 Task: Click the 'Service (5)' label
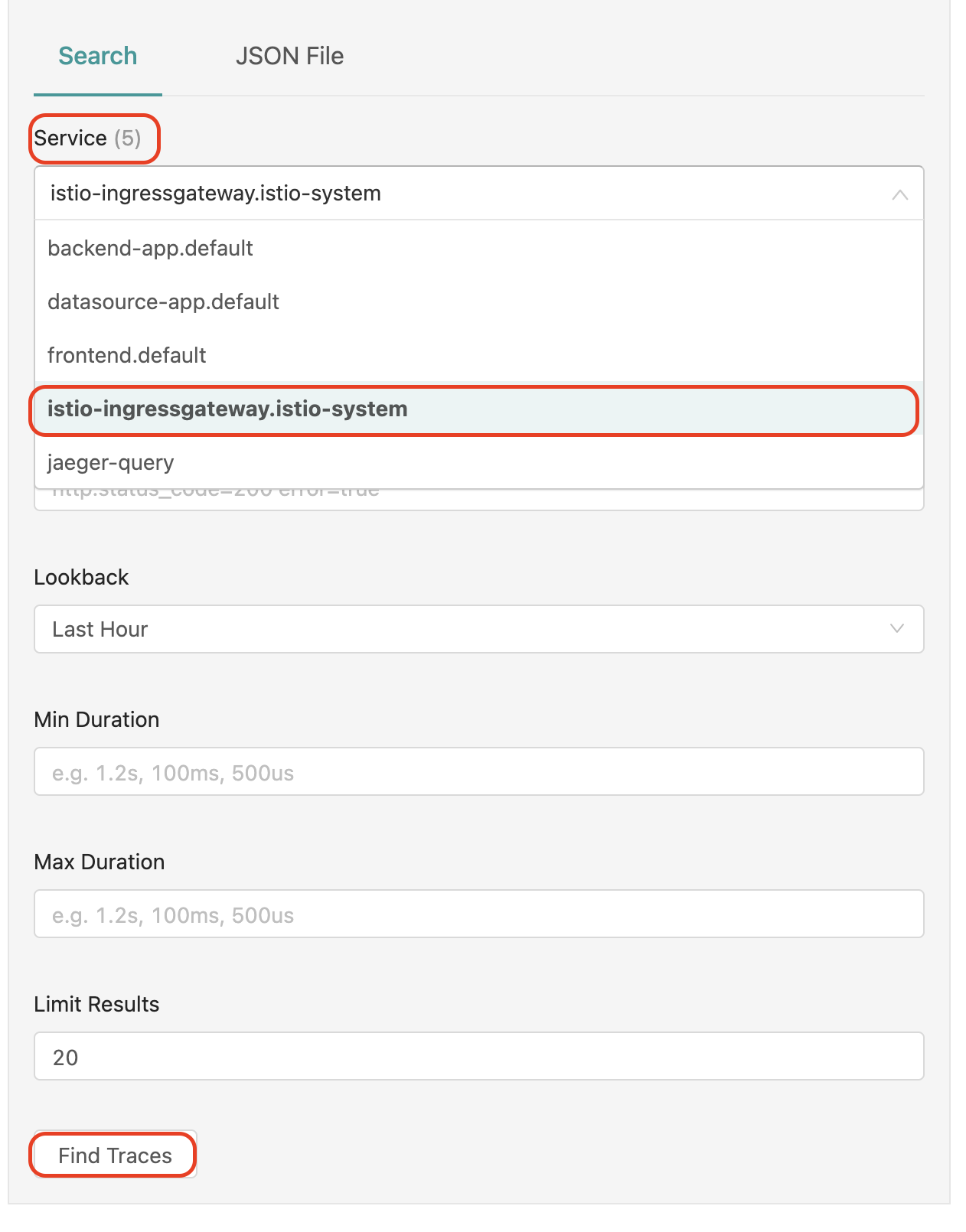87,139
